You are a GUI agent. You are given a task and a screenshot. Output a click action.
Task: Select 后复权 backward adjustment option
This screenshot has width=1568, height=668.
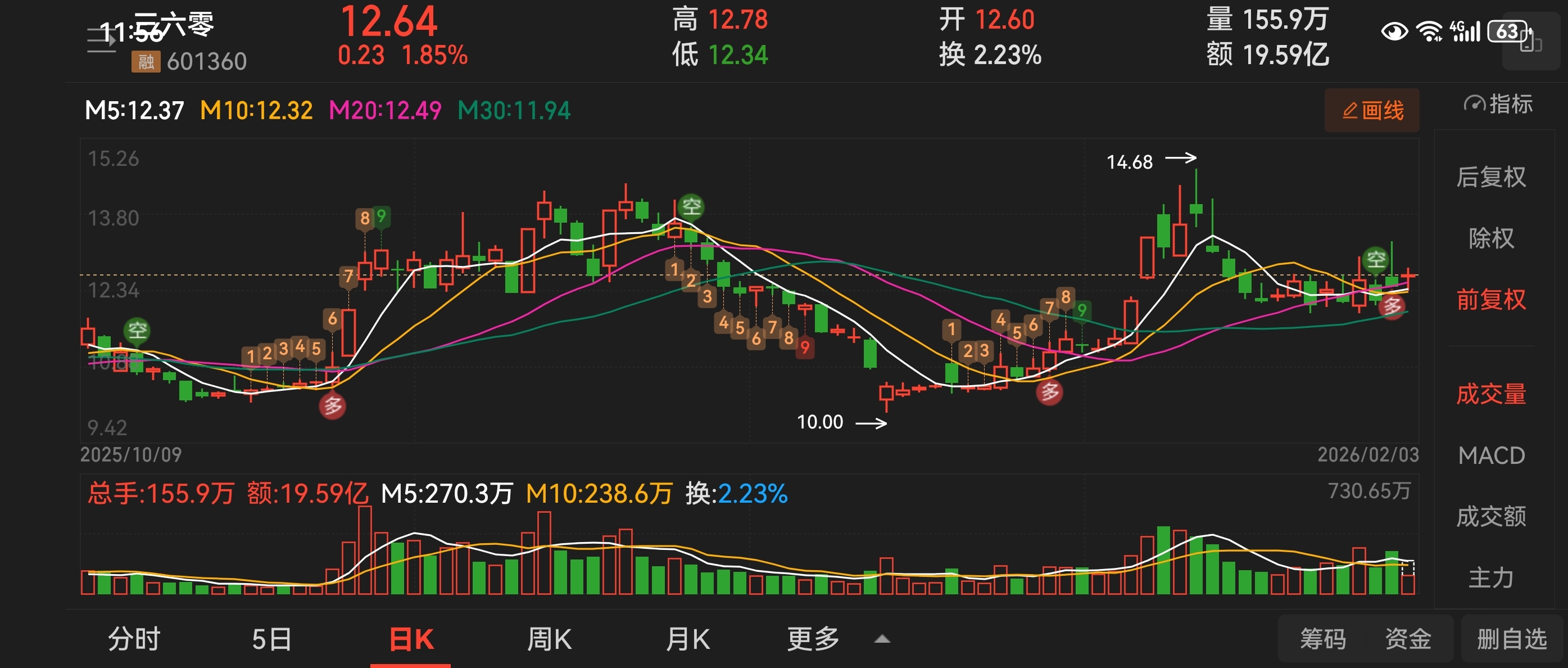(1490, 177)
